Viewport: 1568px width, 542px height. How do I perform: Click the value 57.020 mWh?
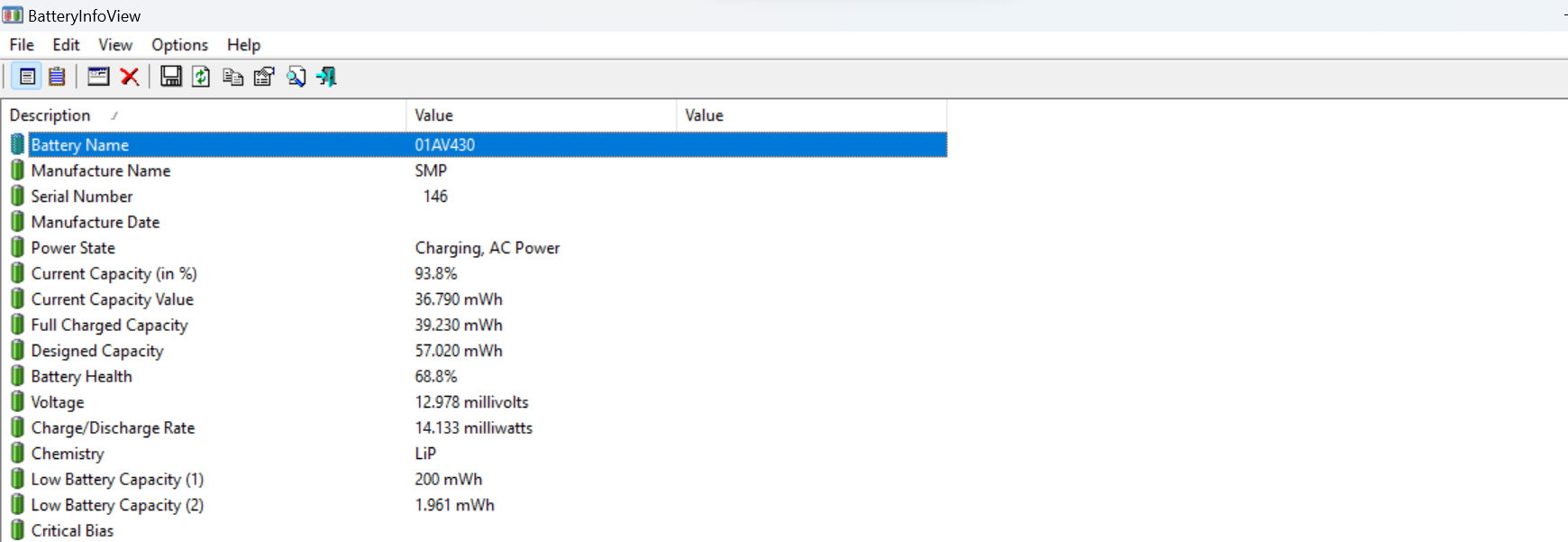point(459,351)
